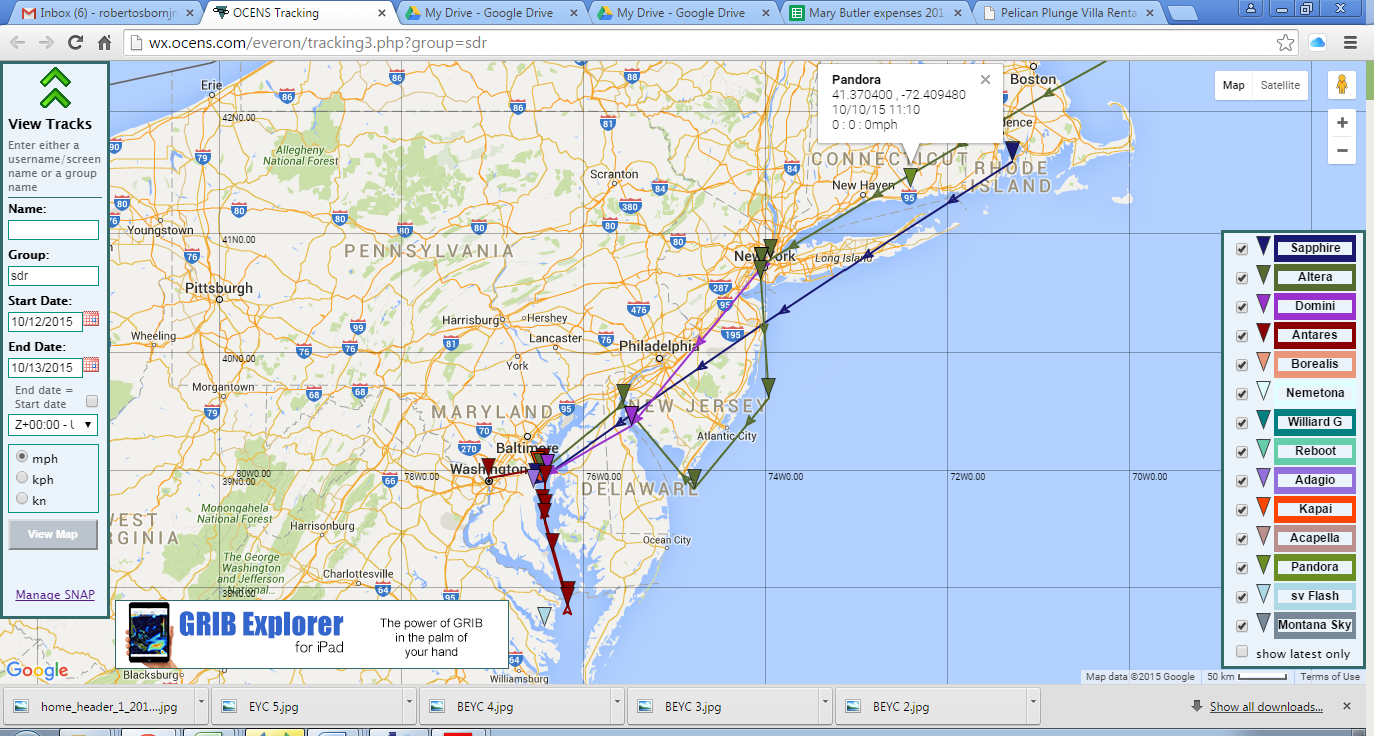Image resolution: width=1374 pixels, height=736 pixels.
Task: Open Chrome menu hamburger button
Action: pyautogui.click(x=1350, y=43)
